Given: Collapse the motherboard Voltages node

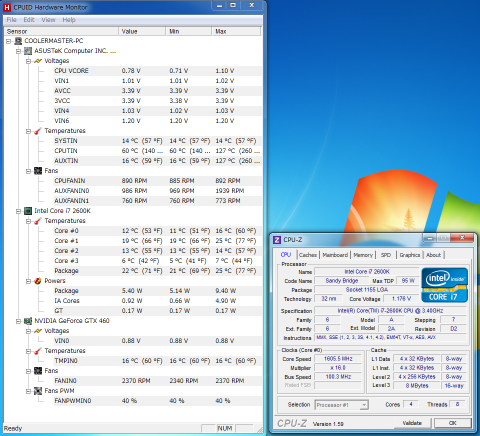Looking at the screenshot, I should pos(29,61).
